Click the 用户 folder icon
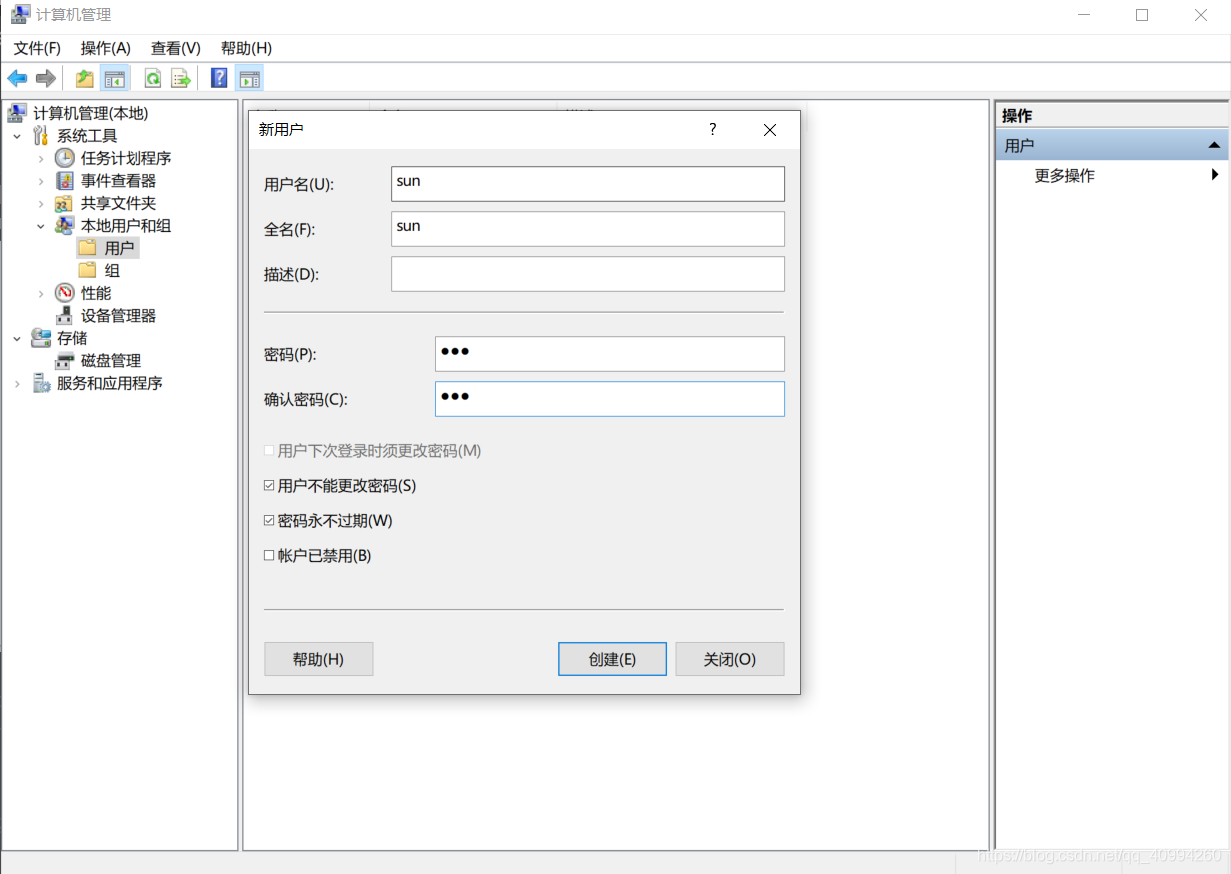 click(88, 247)
